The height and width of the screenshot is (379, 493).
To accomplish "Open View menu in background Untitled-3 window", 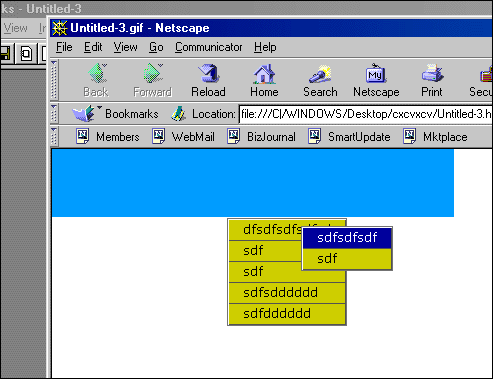I will (16, 28).
